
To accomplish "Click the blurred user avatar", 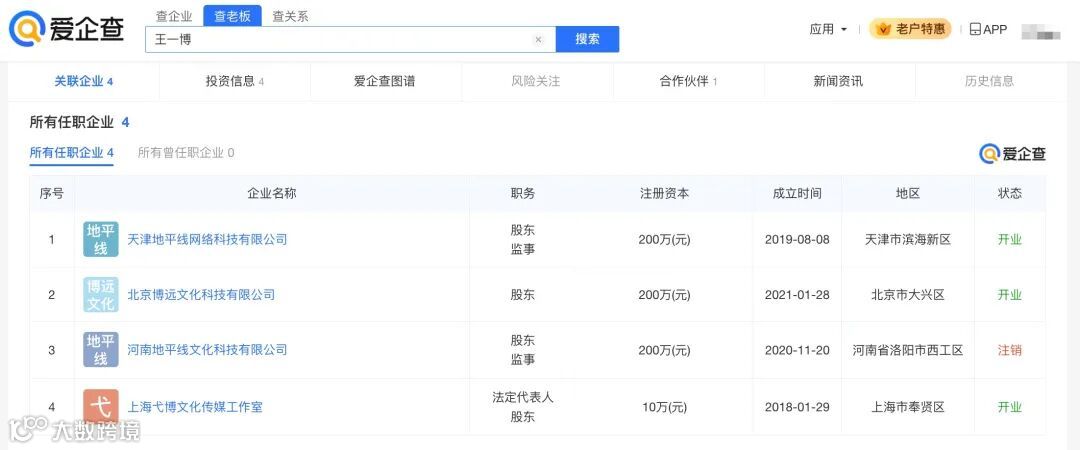I will 1040,30.
